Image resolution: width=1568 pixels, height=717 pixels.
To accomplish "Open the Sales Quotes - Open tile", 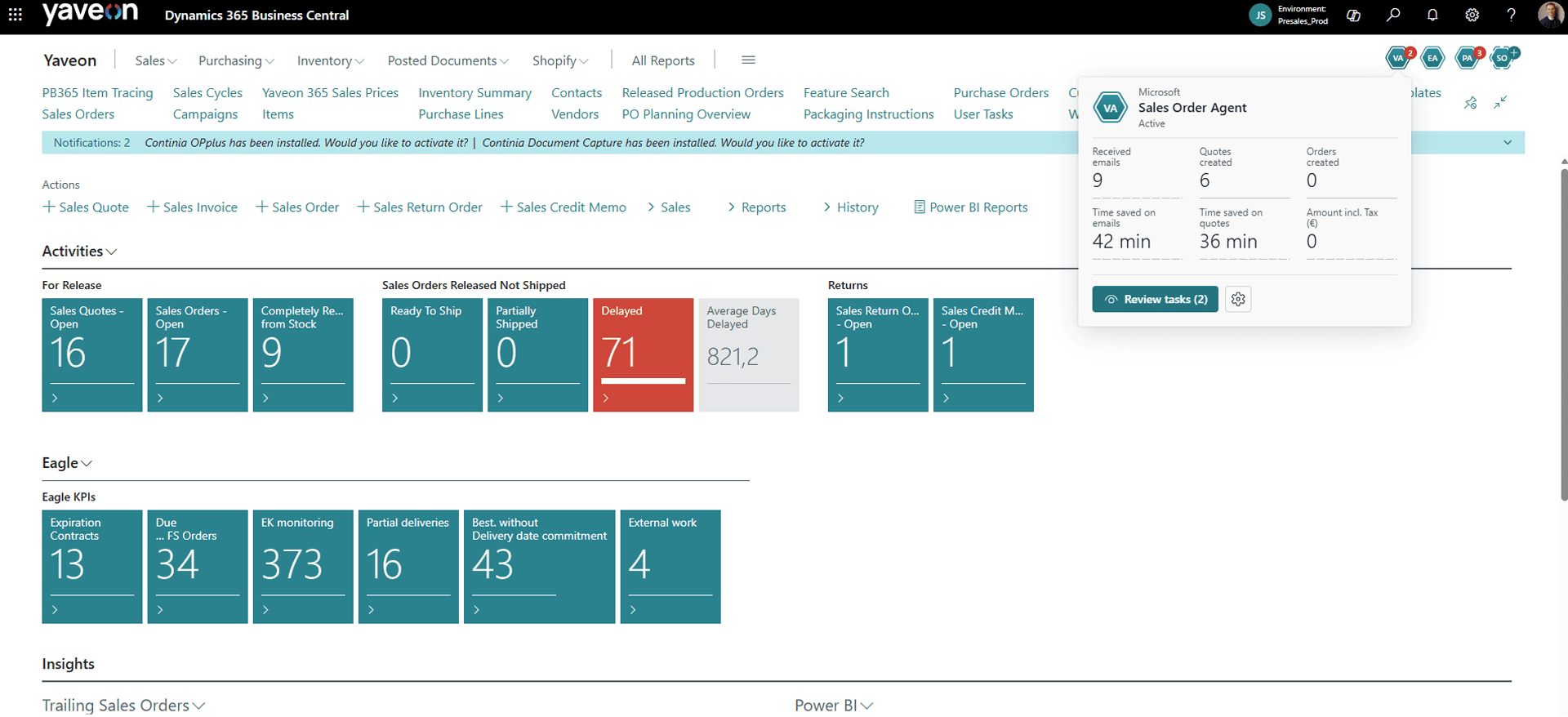I will click(x=92, y=355).
